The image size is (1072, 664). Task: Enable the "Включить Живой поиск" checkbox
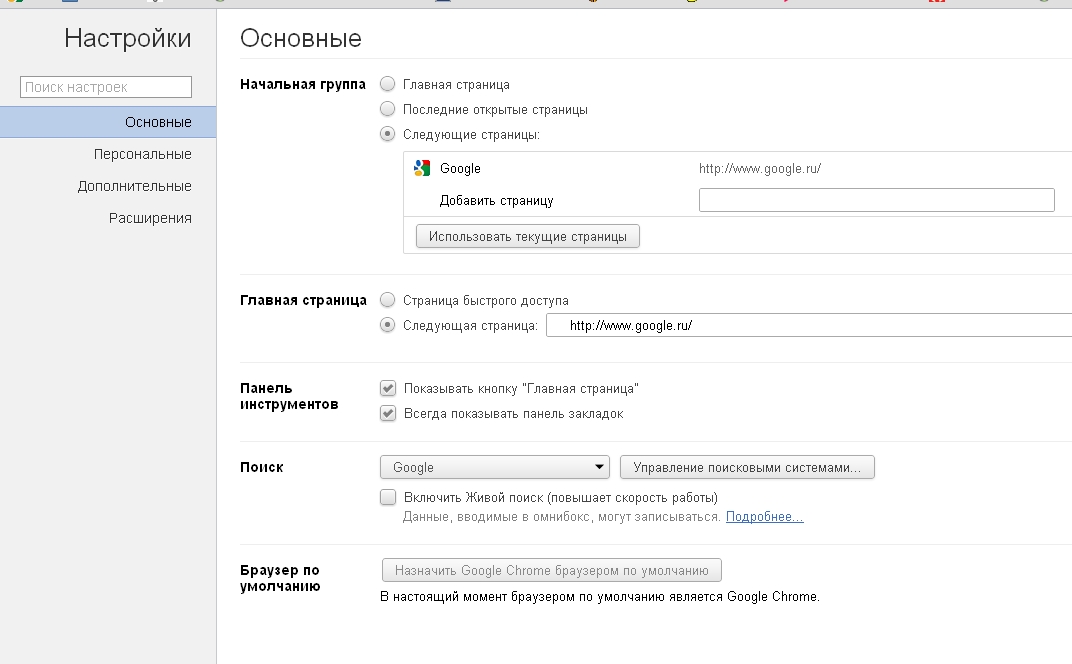[x=388, y=497]
